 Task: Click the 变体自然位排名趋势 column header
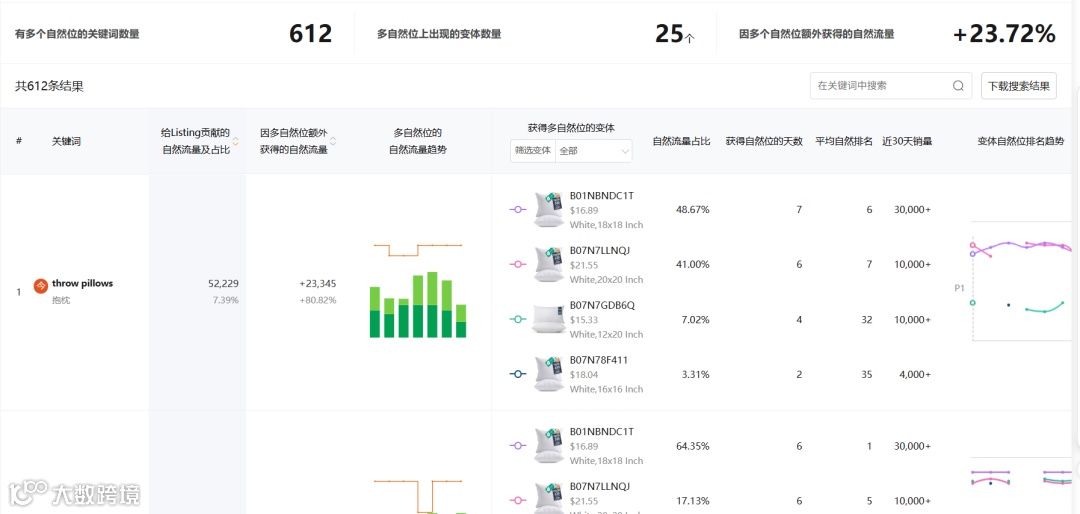[x=1021, y=141]
